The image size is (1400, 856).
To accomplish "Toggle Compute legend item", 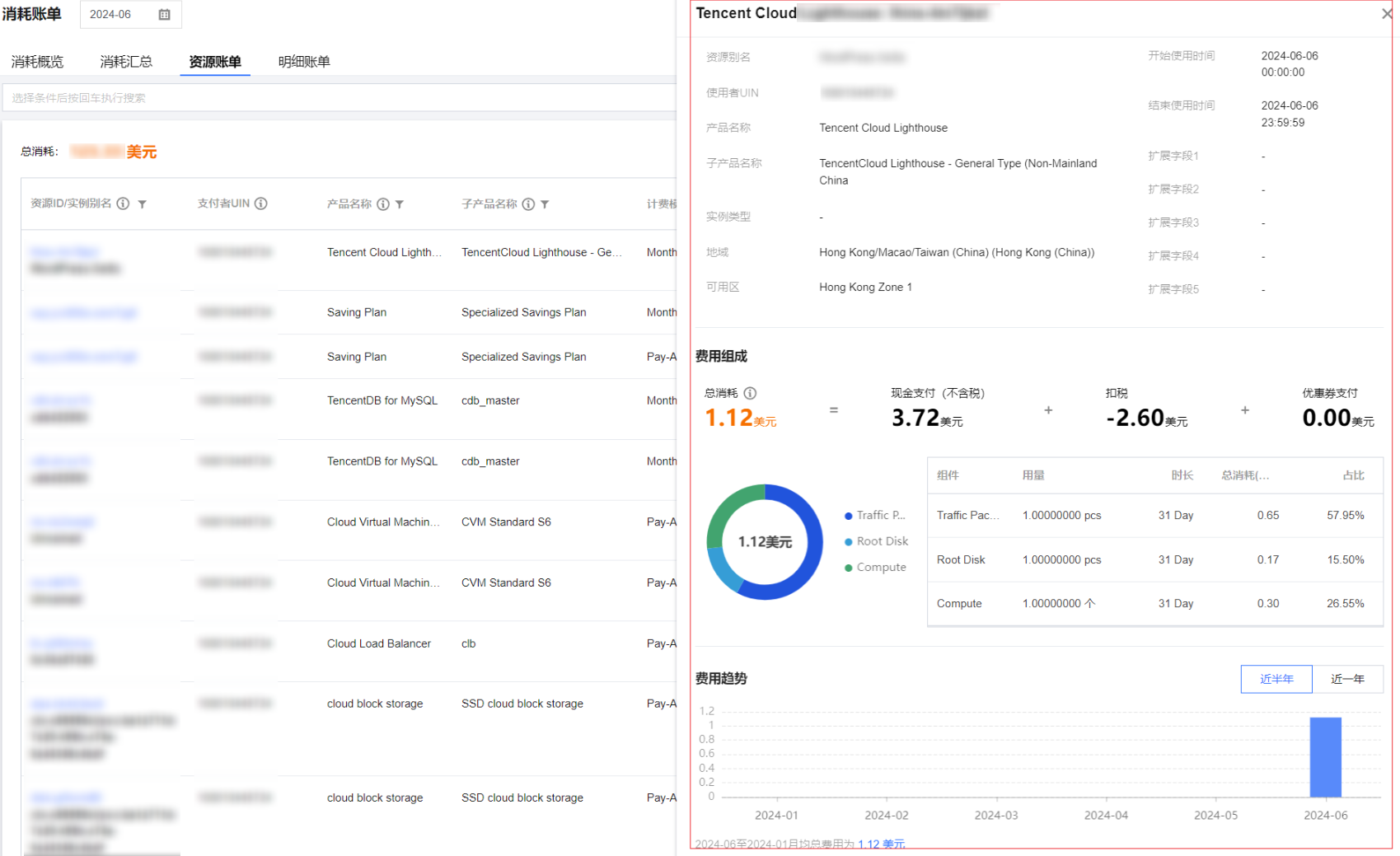I will (x=875, y=567).
